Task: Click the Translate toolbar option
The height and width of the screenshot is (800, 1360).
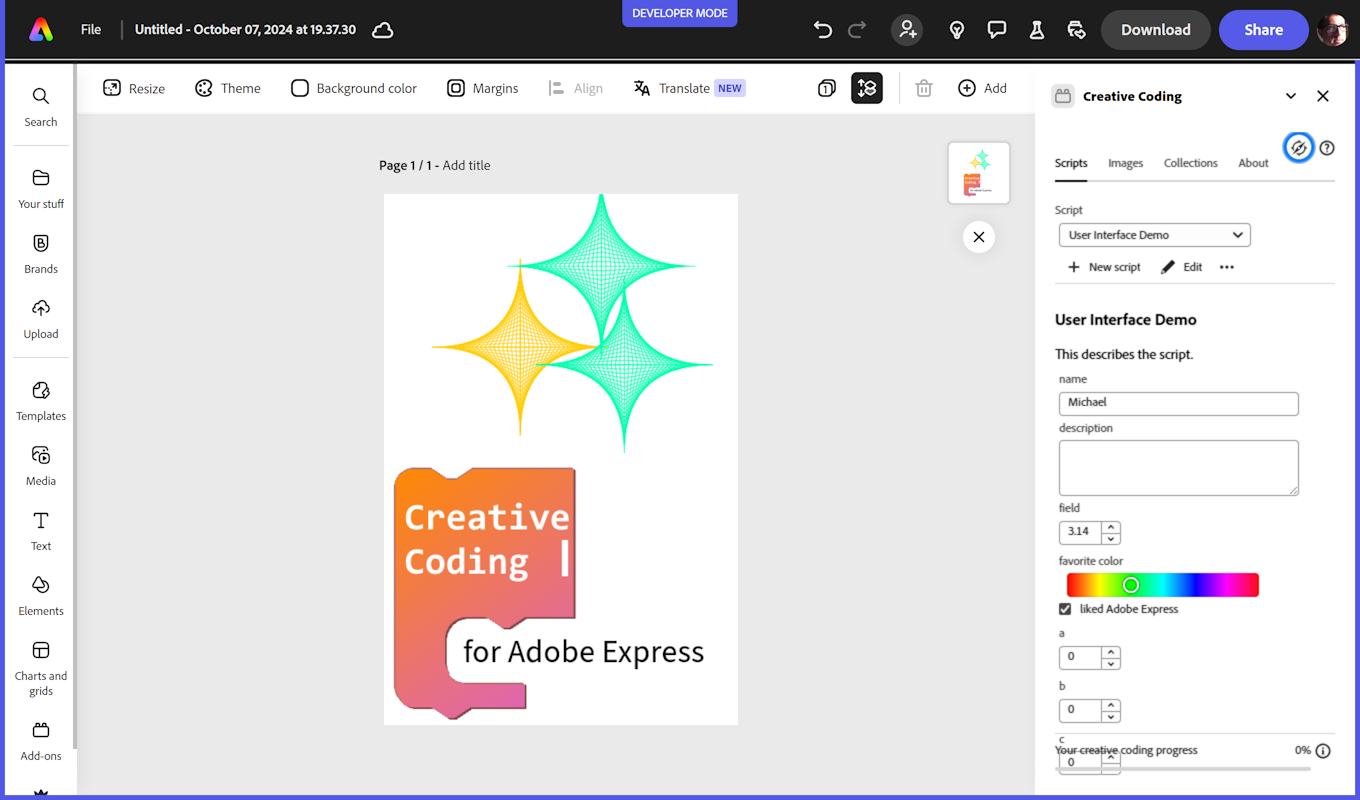Action: (689, 88)
